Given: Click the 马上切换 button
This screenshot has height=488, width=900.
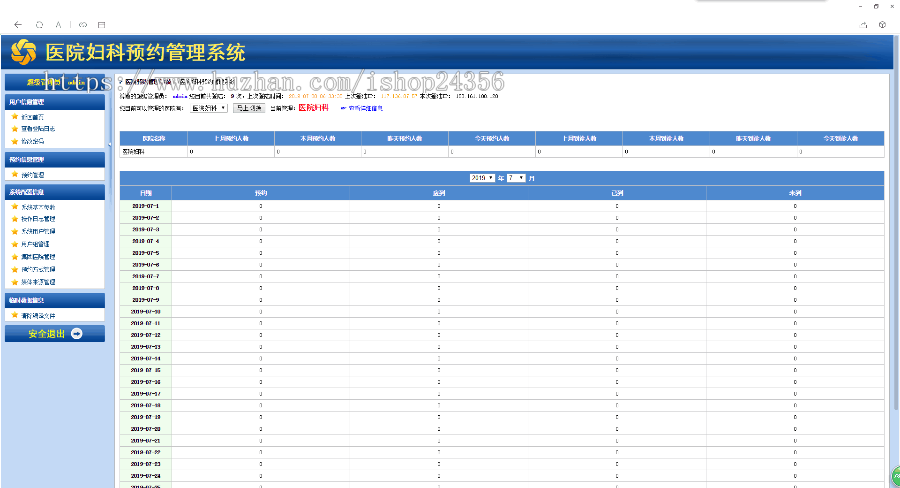Looking at the screenshot, I should 249,108.
